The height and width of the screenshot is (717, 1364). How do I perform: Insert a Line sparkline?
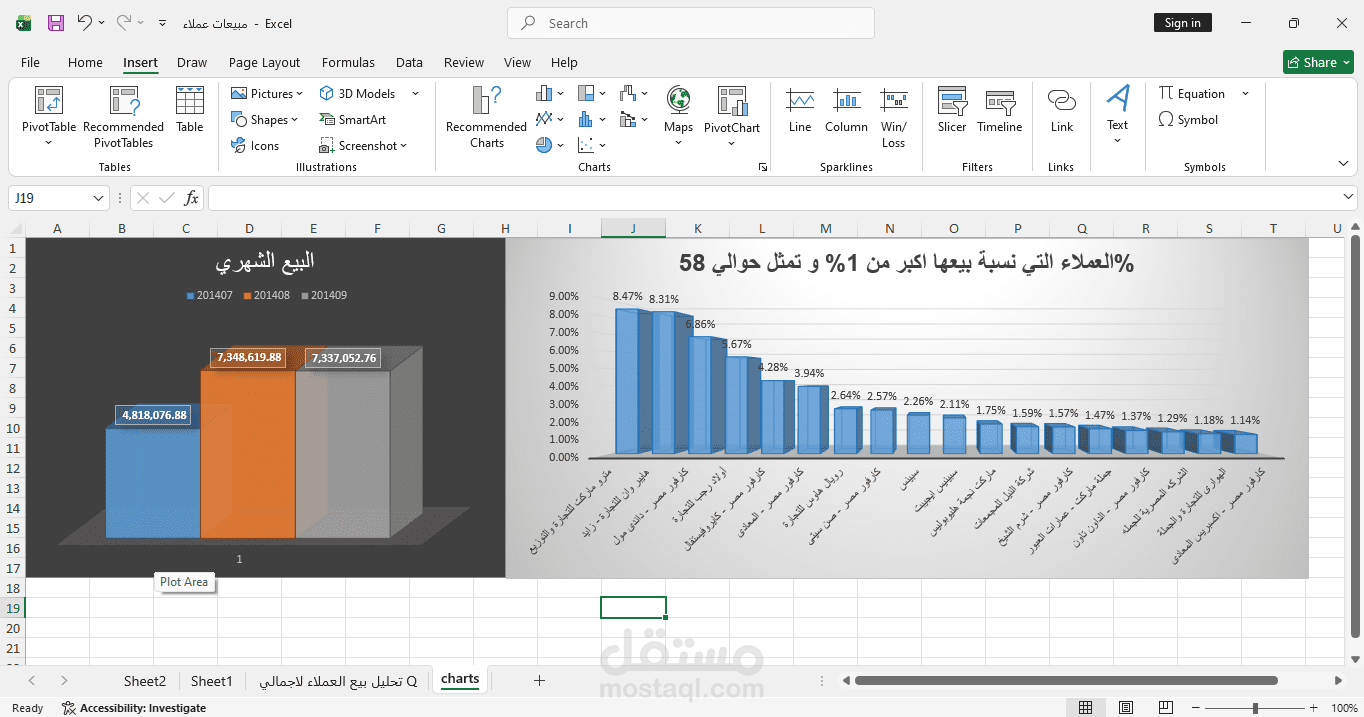click(800, 110)
